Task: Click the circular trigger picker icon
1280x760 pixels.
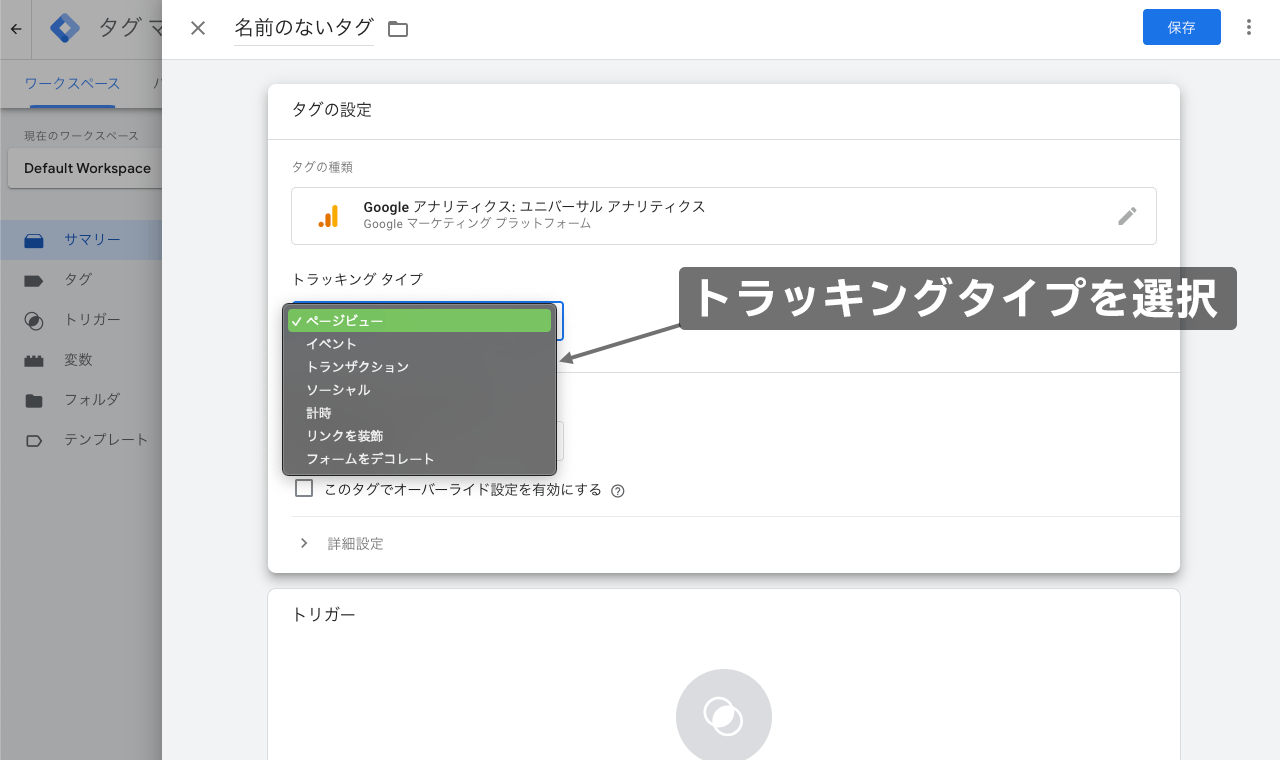Action: 724,716
